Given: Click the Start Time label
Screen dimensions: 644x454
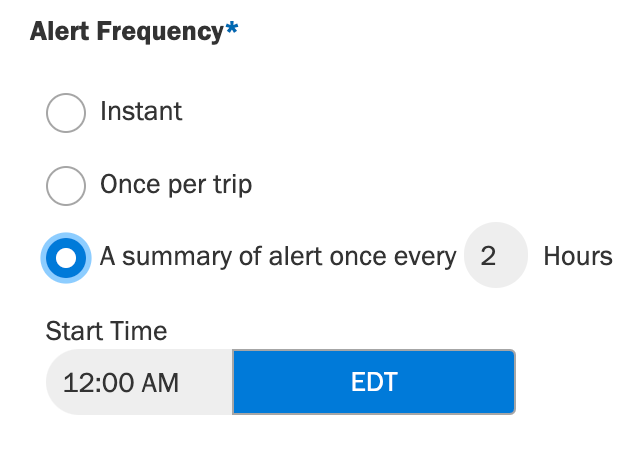Looking at the screenshot, I should [x=106, y=331].
